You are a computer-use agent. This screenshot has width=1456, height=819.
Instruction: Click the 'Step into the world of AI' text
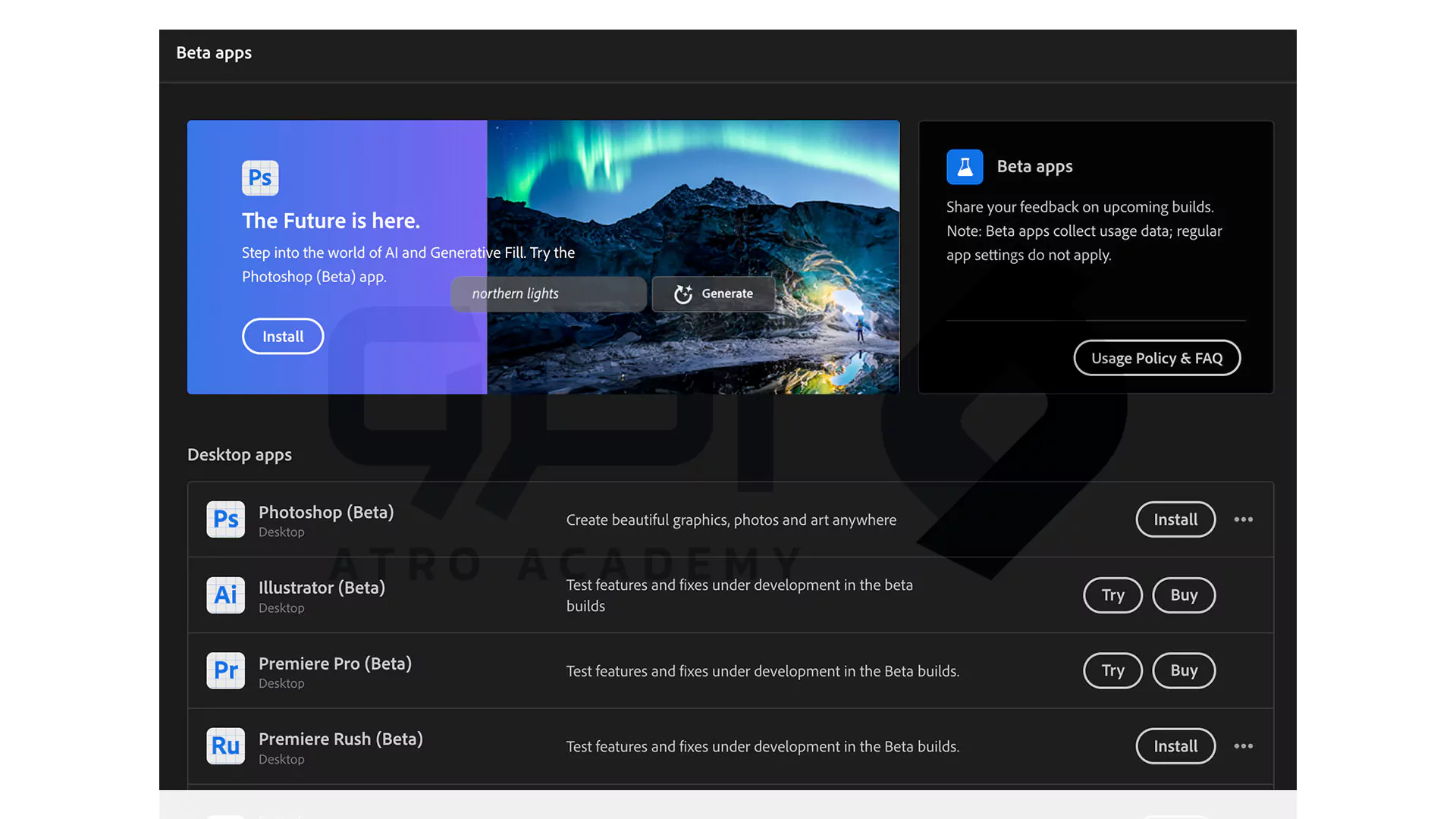point(408,265)
